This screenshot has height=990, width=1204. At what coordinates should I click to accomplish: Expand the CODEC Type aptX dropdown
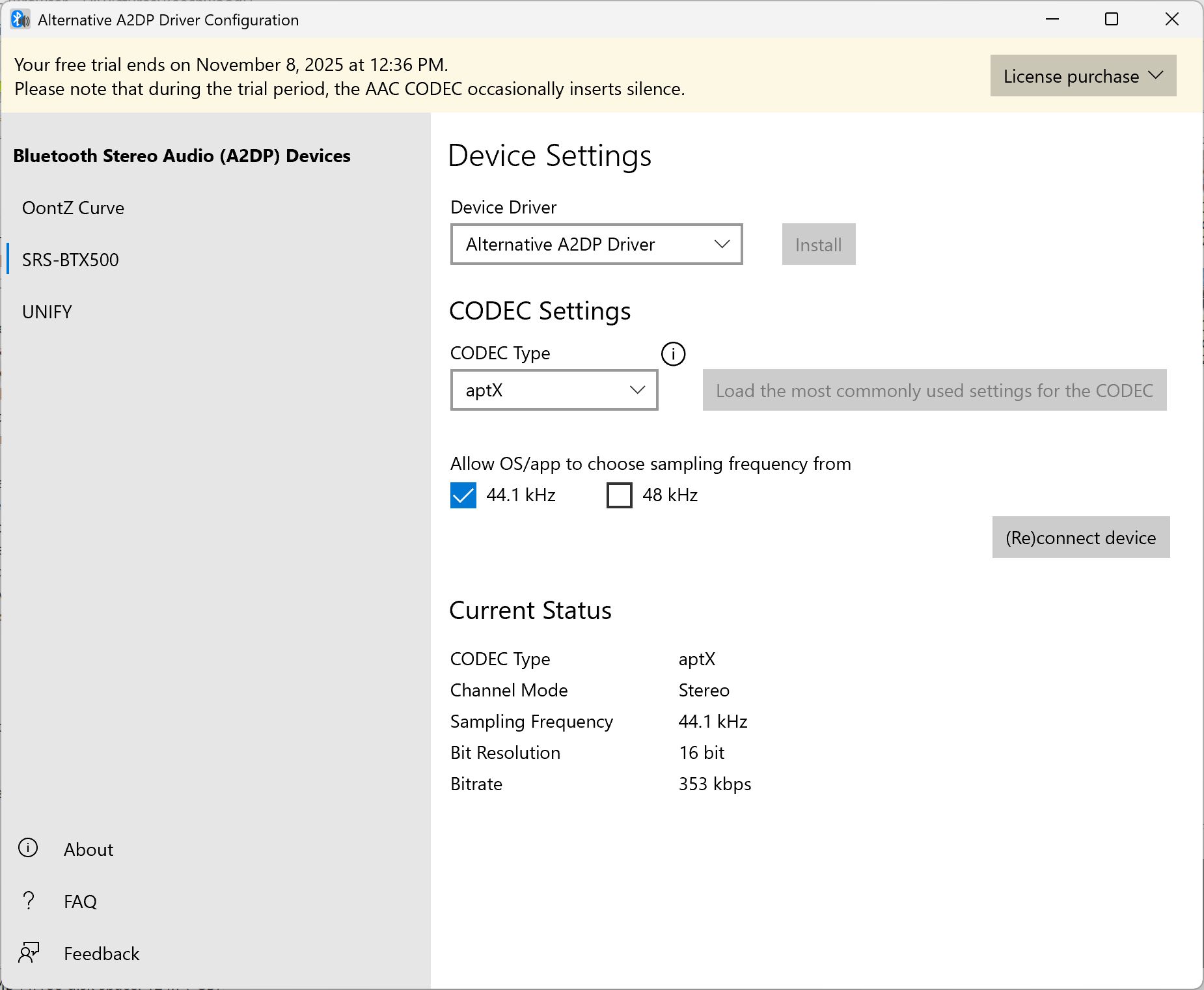tap(554, 391)
